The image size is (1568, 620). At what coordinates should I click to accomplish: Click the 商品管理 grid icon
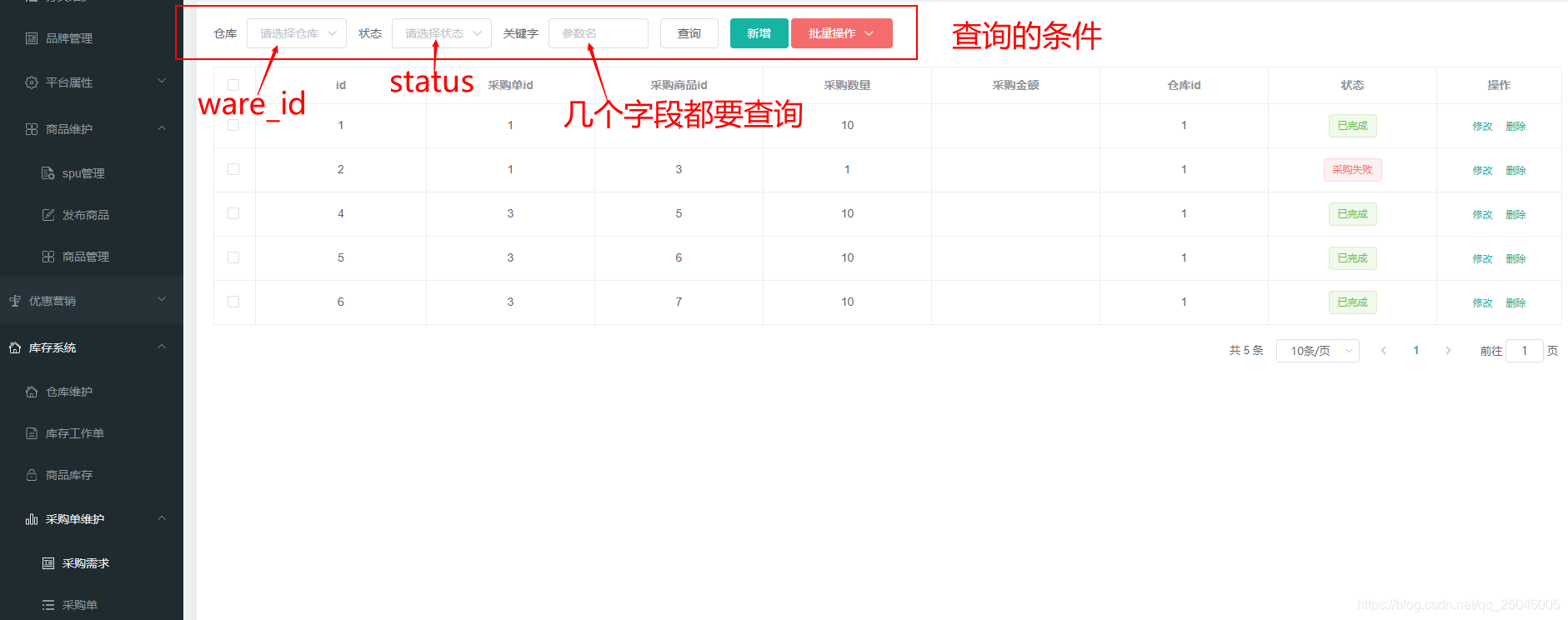[48, 257]
